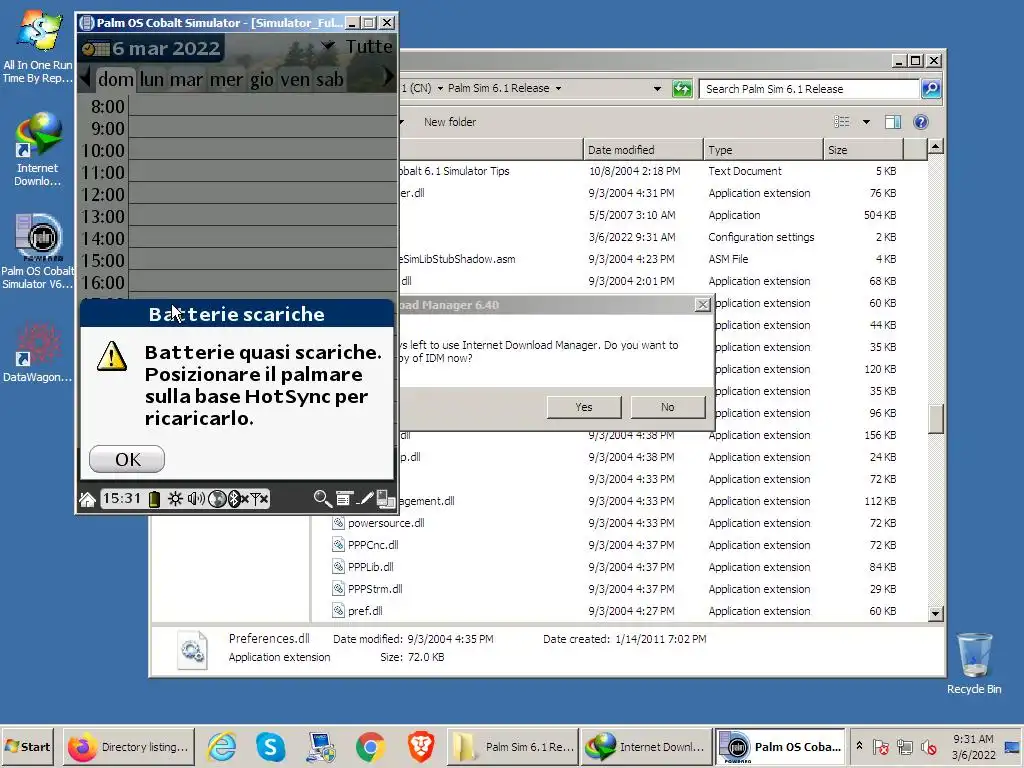1024x768 pixels.
Task: Click the scroll down arrow in Explorer list
Action: pyautogui.click(x=935, y=613)
